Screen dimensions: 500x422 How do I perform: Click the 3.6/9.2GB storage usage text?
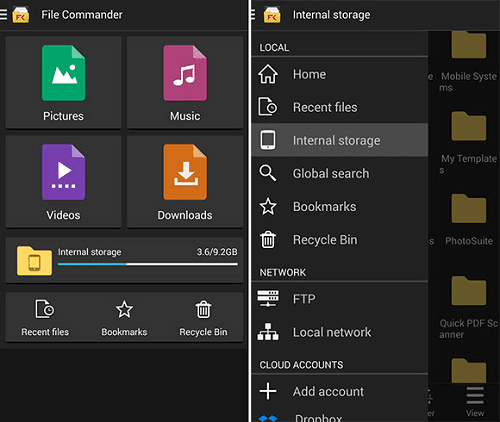[x=217, y=252]
